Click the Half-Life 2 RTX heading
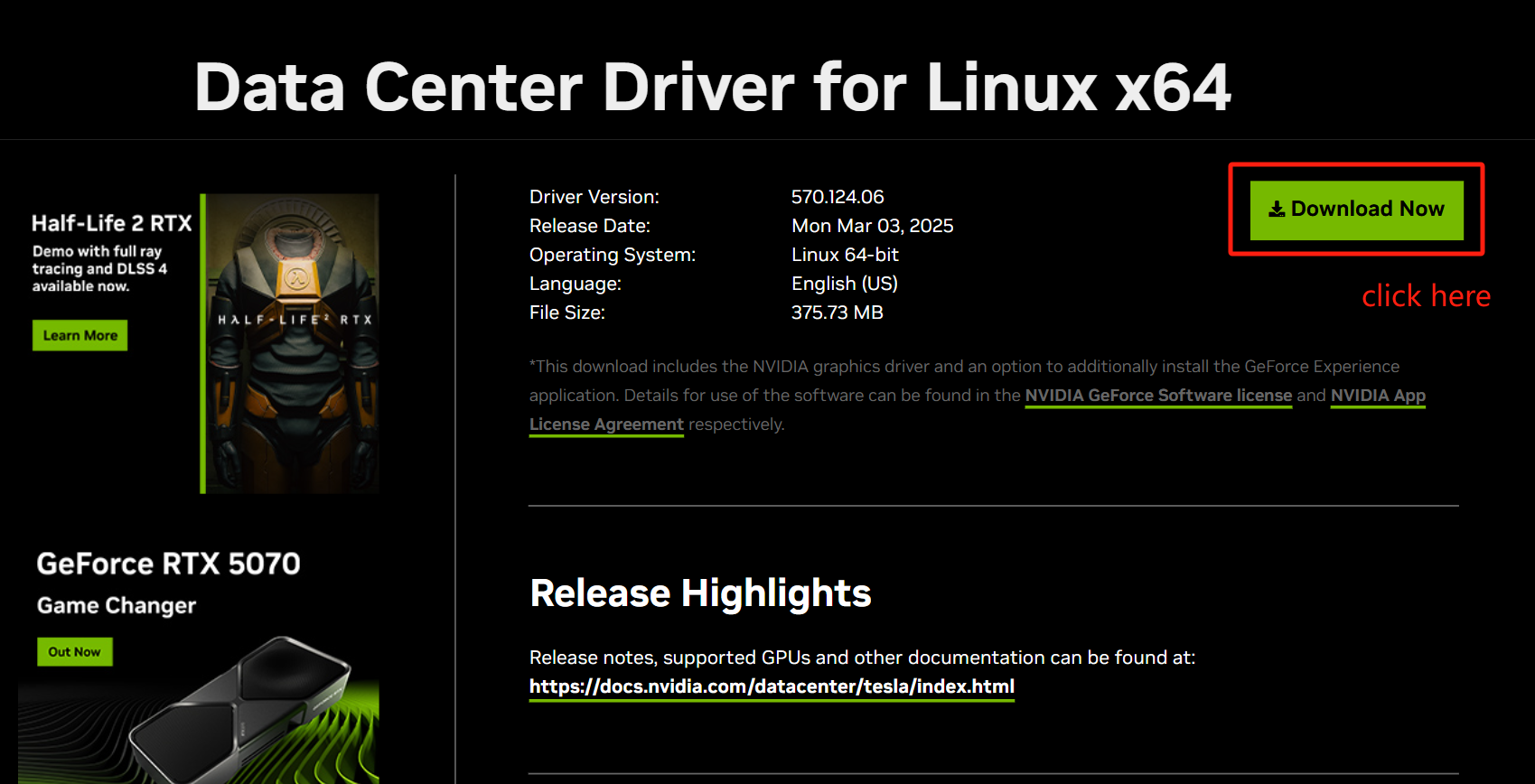 point(111,223)
